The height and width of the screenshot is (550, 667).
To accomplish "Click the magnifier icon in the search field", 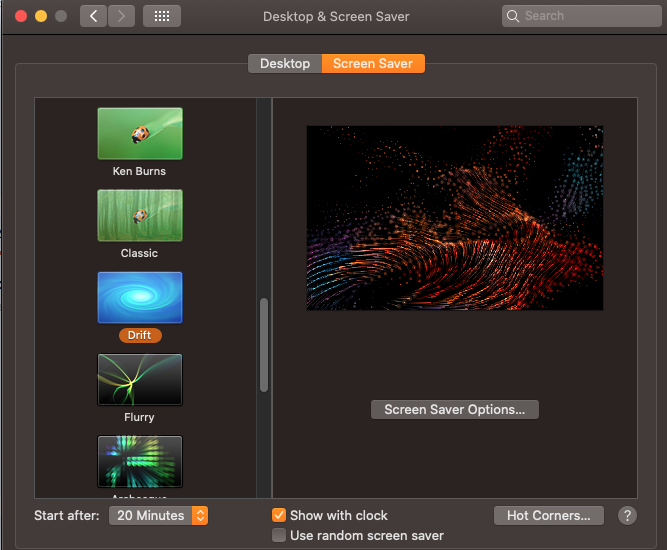I will click(x=513, y=16).
